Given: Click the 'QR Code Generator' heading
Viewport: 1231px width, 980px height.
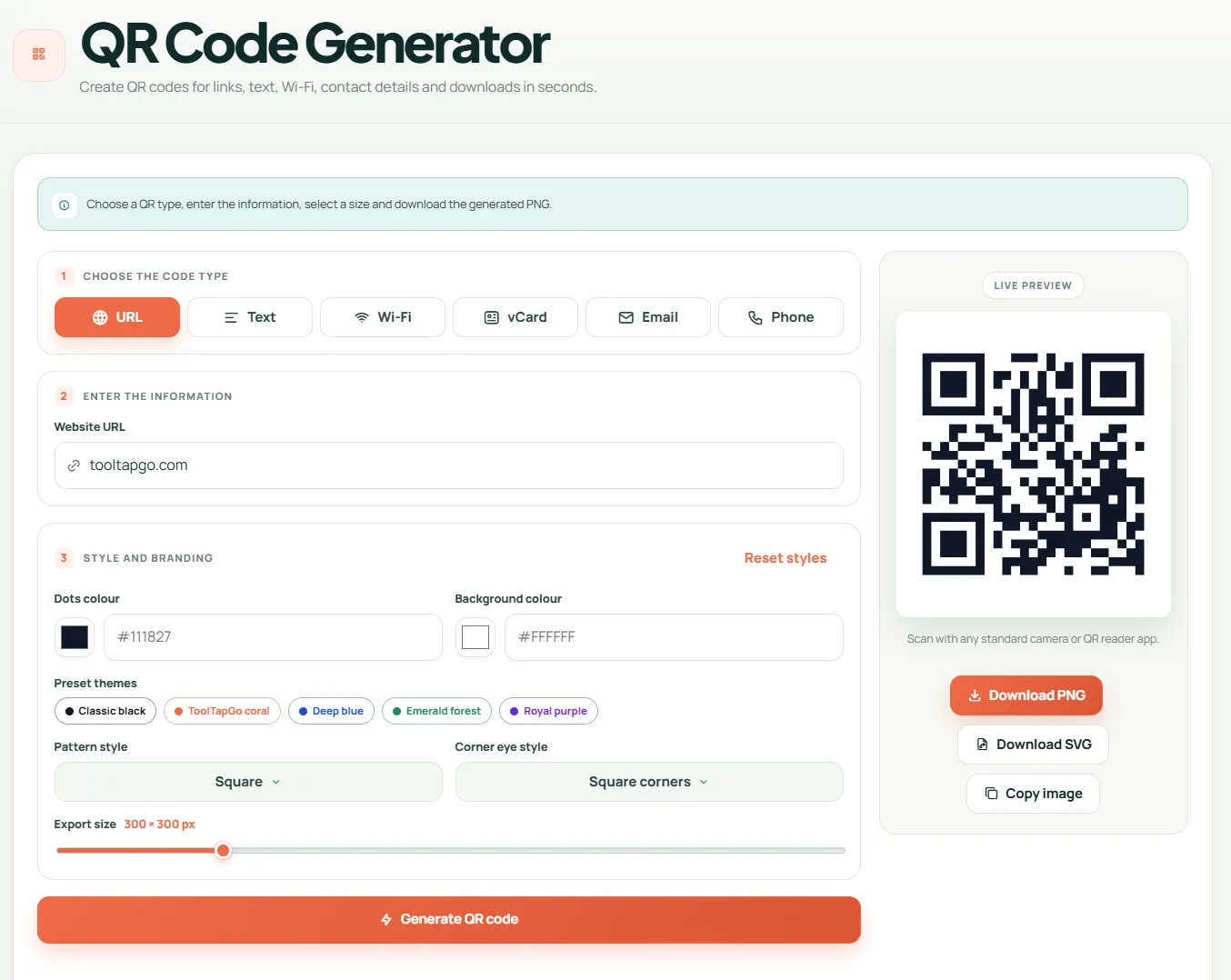Looking at the screenshot, I should (x=315, y=44).
